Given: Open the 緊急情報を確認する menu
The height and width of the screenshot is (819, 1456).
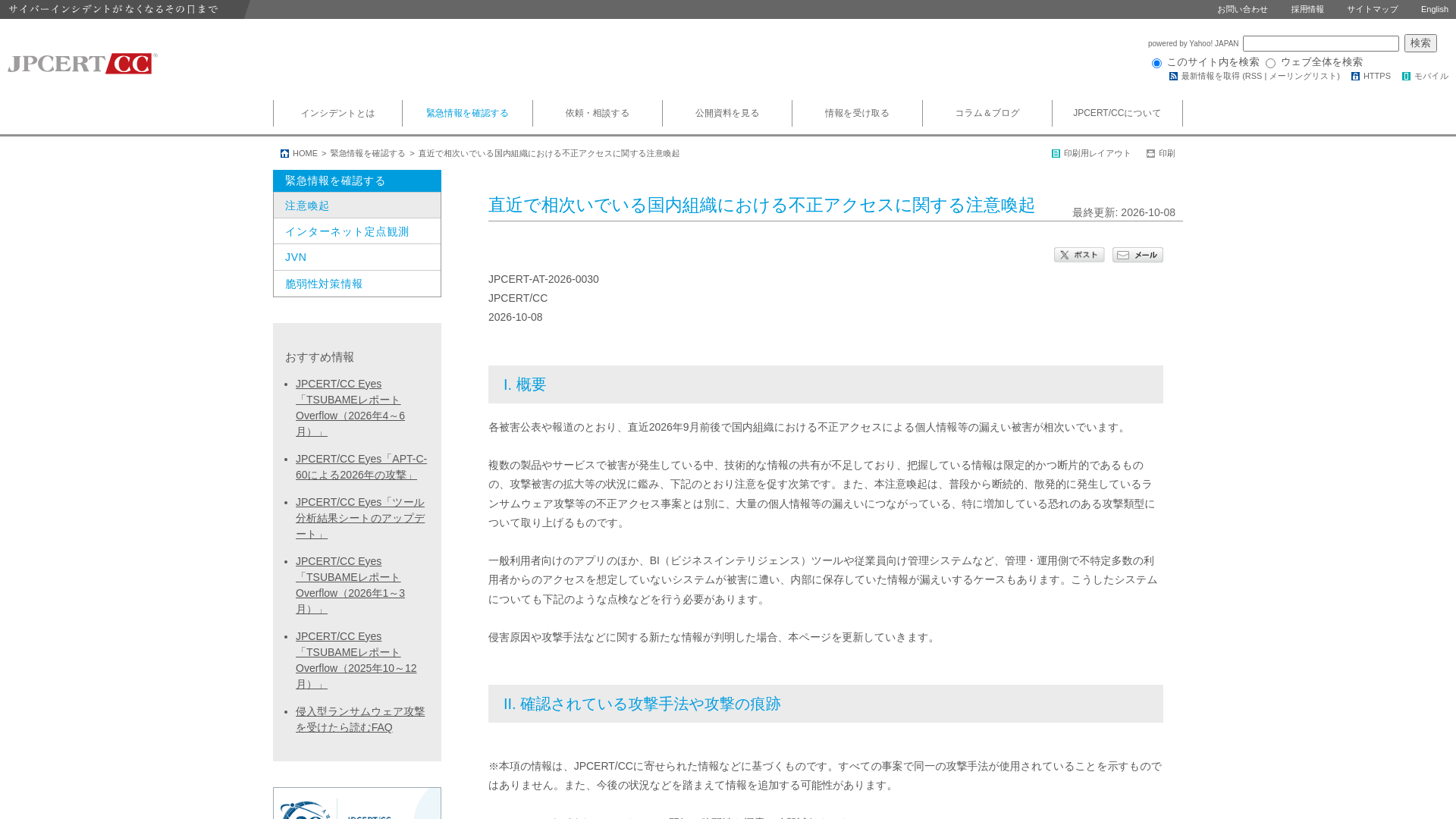Looking at the screenshot, I should pos(467,114).
